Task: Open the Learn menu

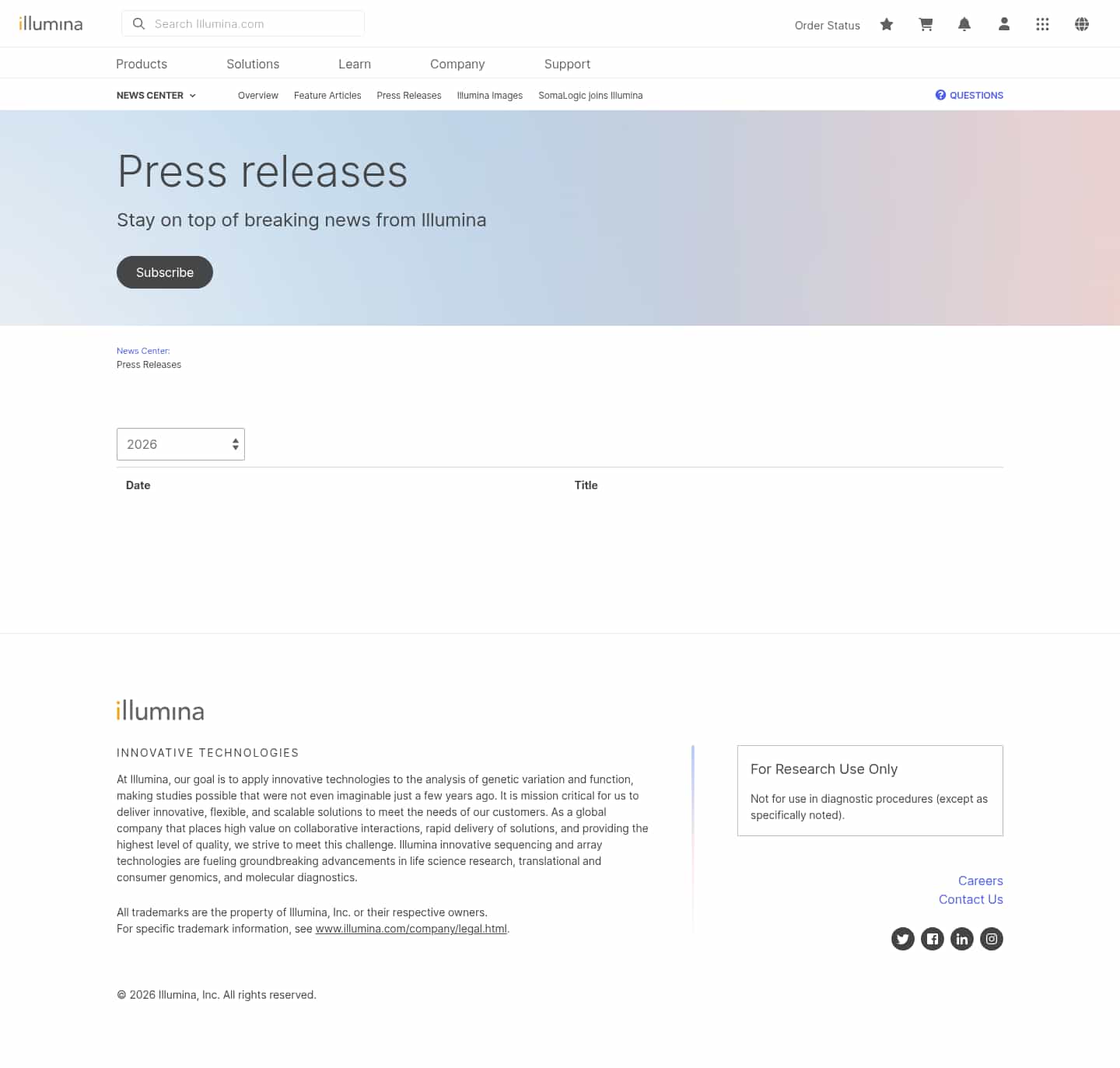Action: [355, 64]
